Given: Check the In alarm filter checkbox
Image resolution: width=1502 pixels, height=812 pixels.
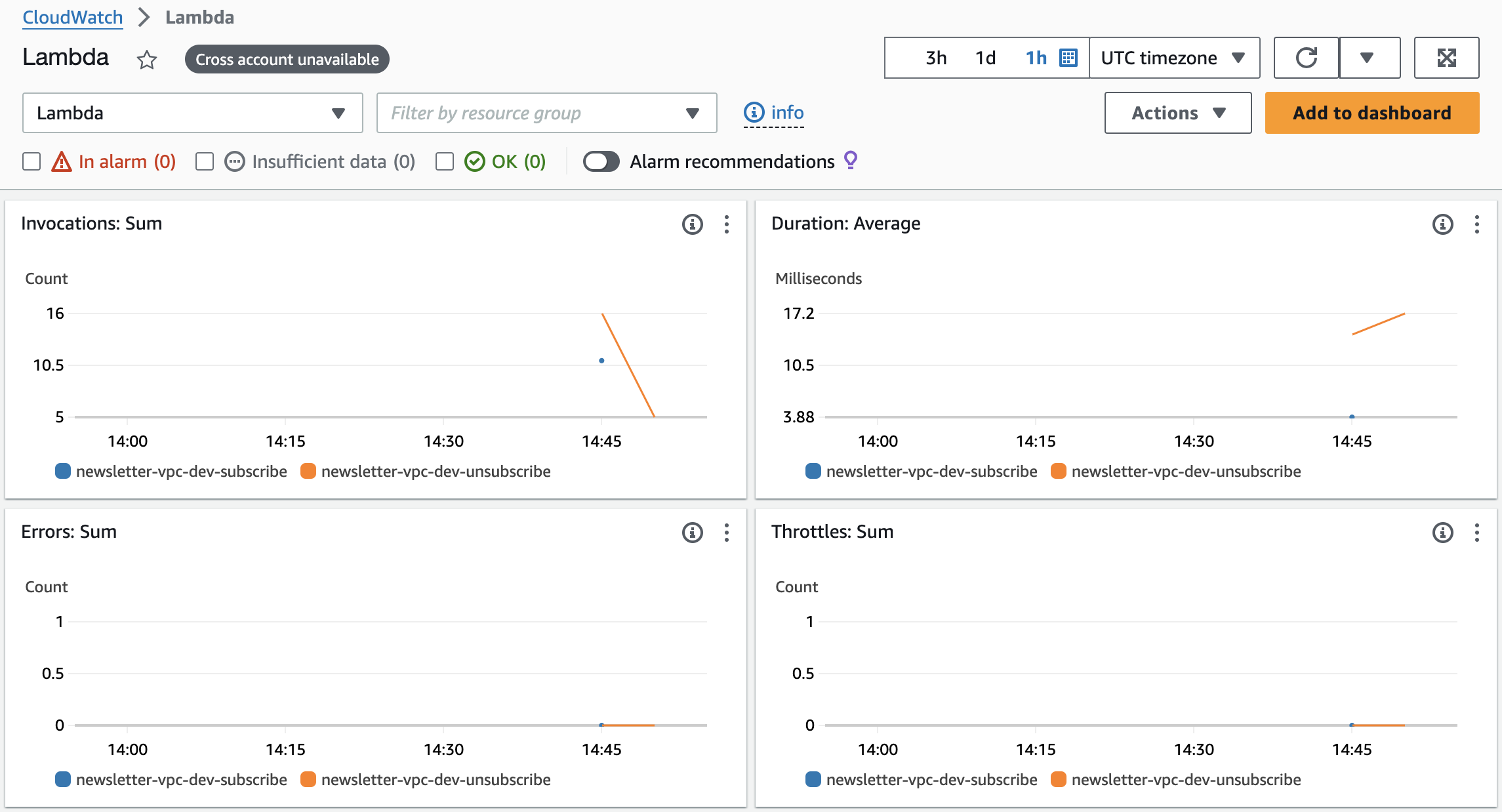Looking at the screenshot, I should (31, 161).
